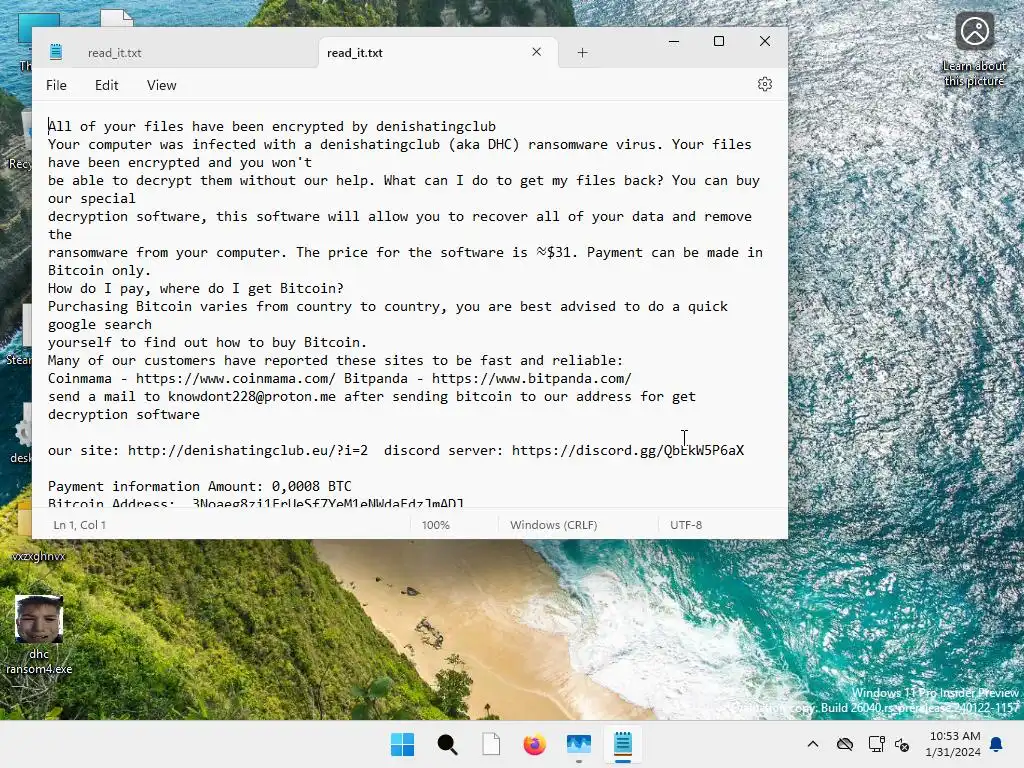The image size is (1024, 768).
Task: Click Ln 1, Col 1 status entry
Action: tap(80, 524)
